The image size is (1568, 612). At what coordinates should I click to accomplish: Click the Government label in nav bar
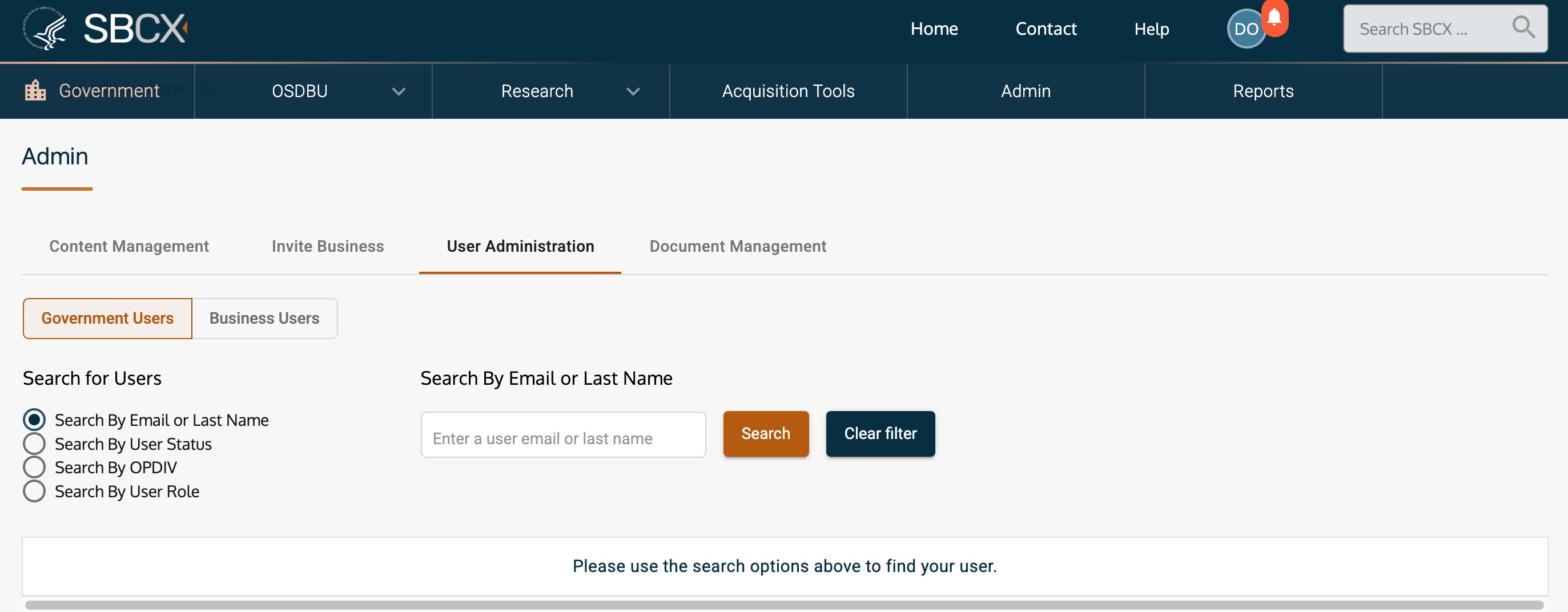tap(109, 91)
